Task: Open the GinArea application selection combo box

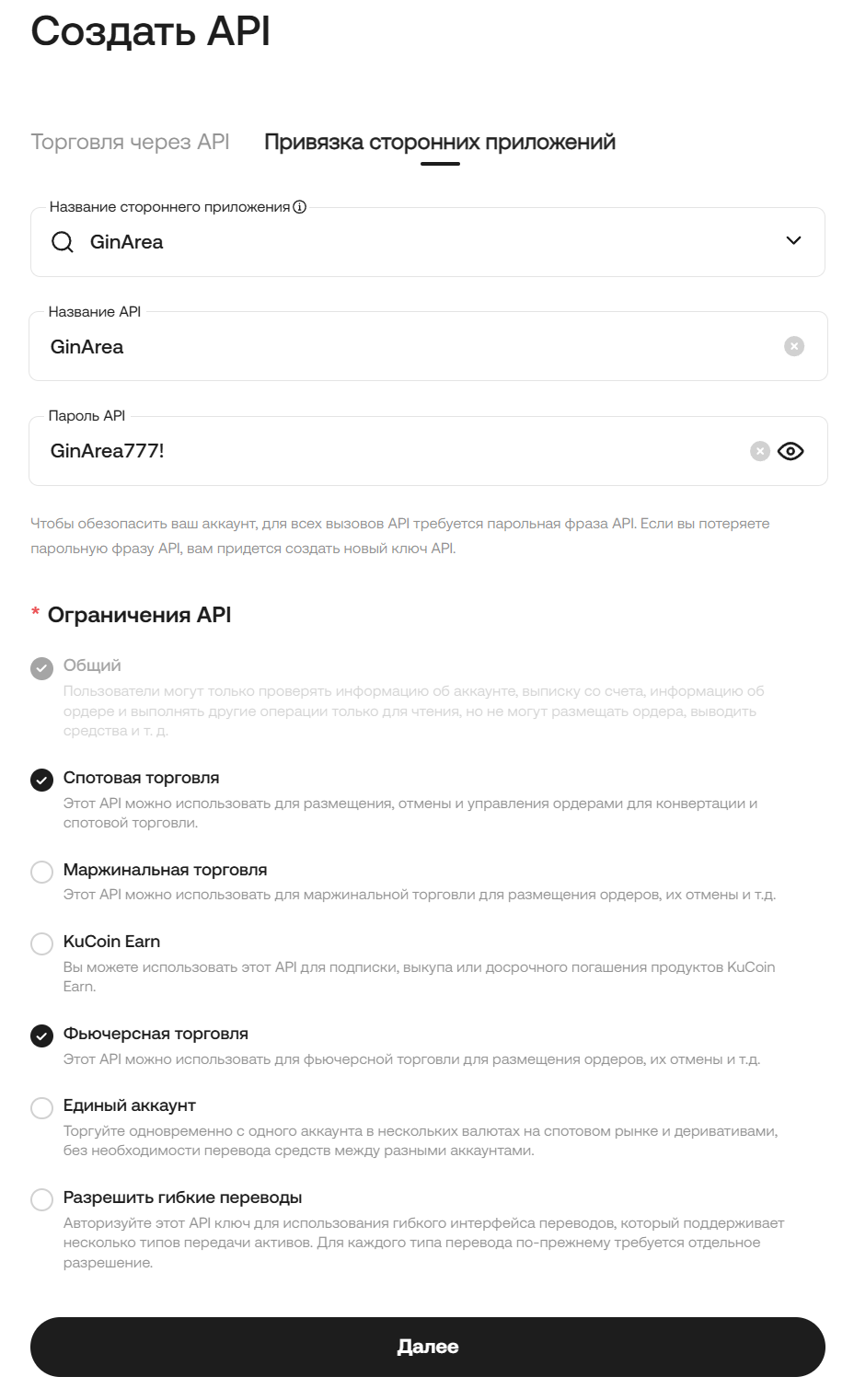Action: 428,242
